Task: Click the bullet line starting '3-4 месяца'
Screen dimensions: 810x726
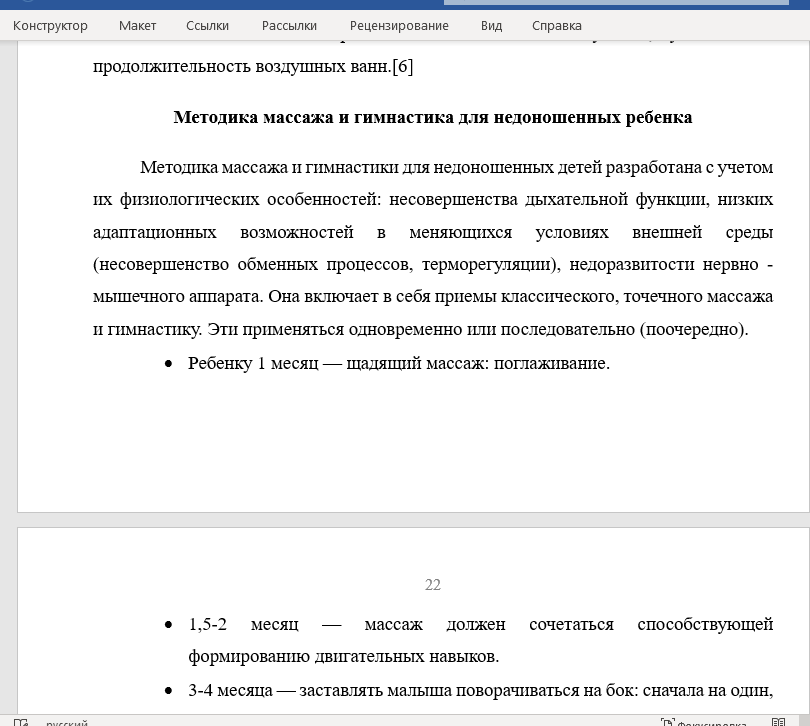Action: tap(480, 689)
